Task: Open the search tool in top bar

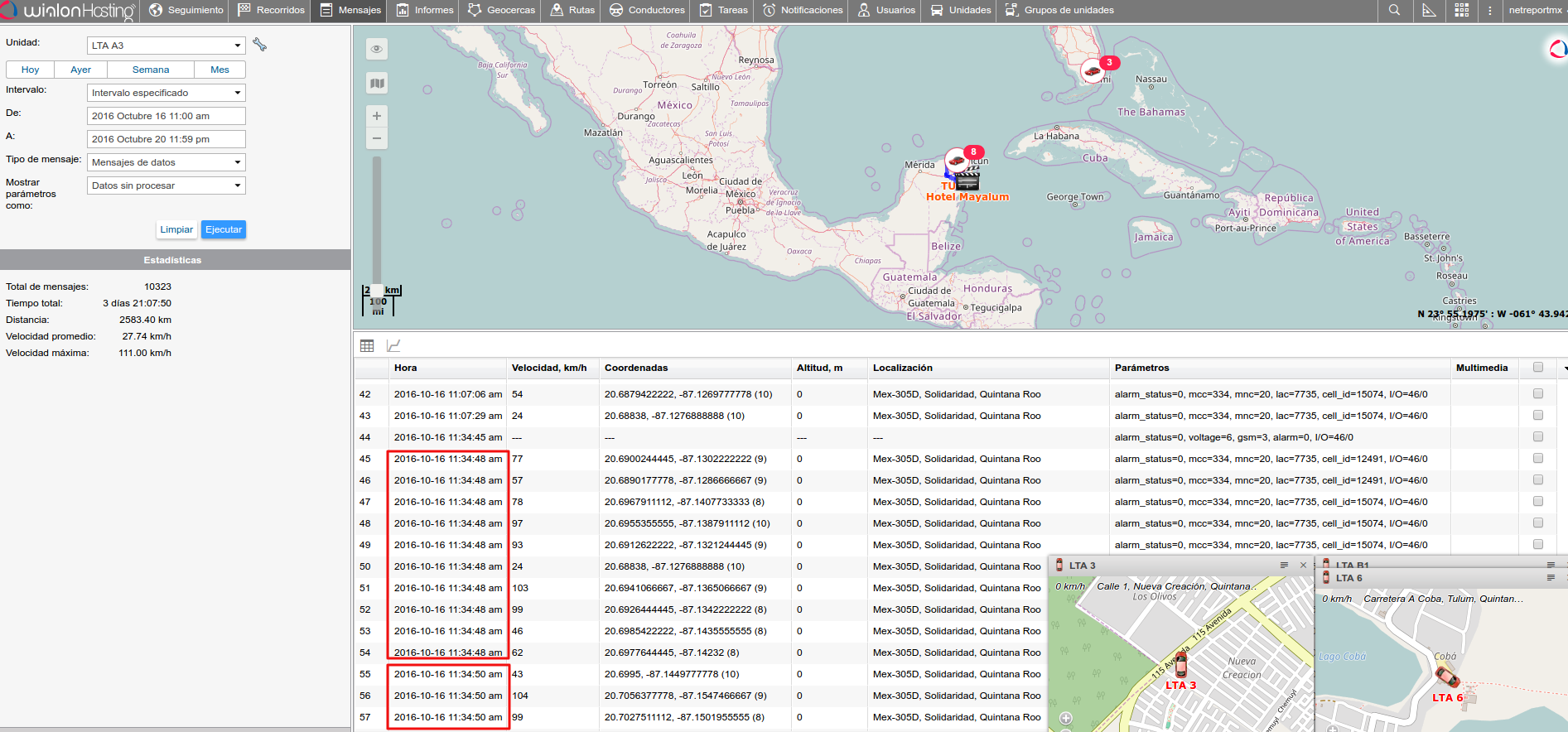Action: pyautogui.click(x=1395, y=10)
